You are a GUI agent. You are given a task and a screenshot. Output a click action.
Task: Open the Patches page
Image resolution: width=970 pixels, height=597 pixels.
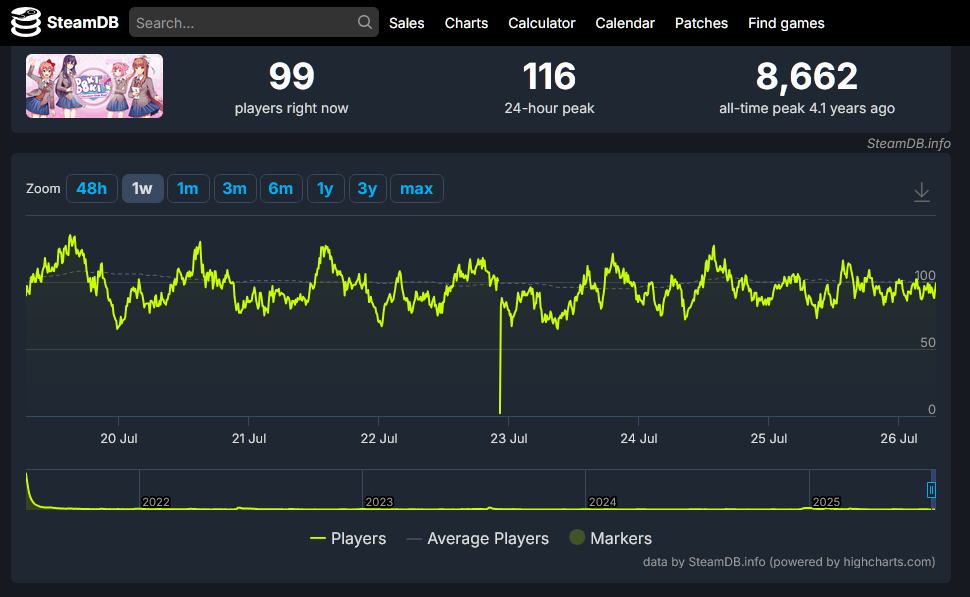coord(702,23)
